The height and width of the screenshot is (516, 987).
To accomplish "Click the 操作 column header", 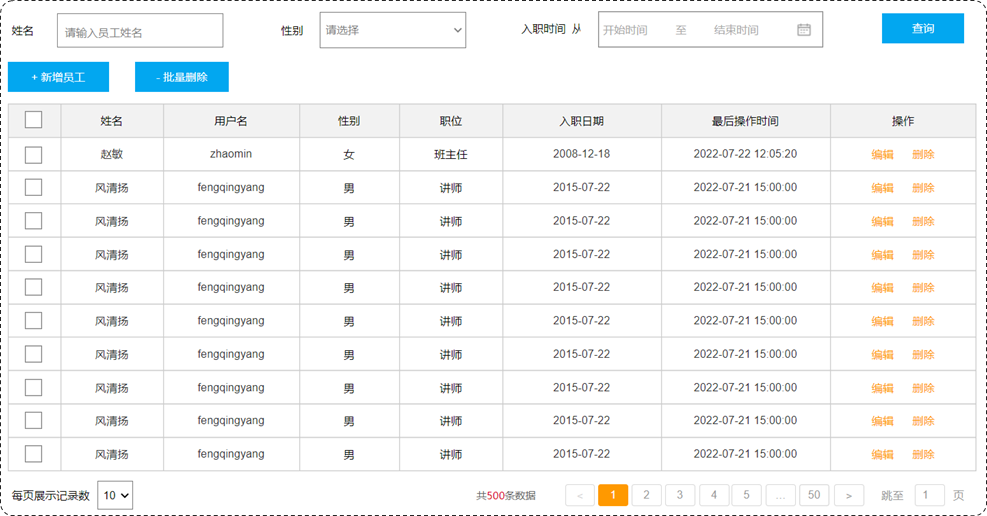I will [x=903, y=121].
